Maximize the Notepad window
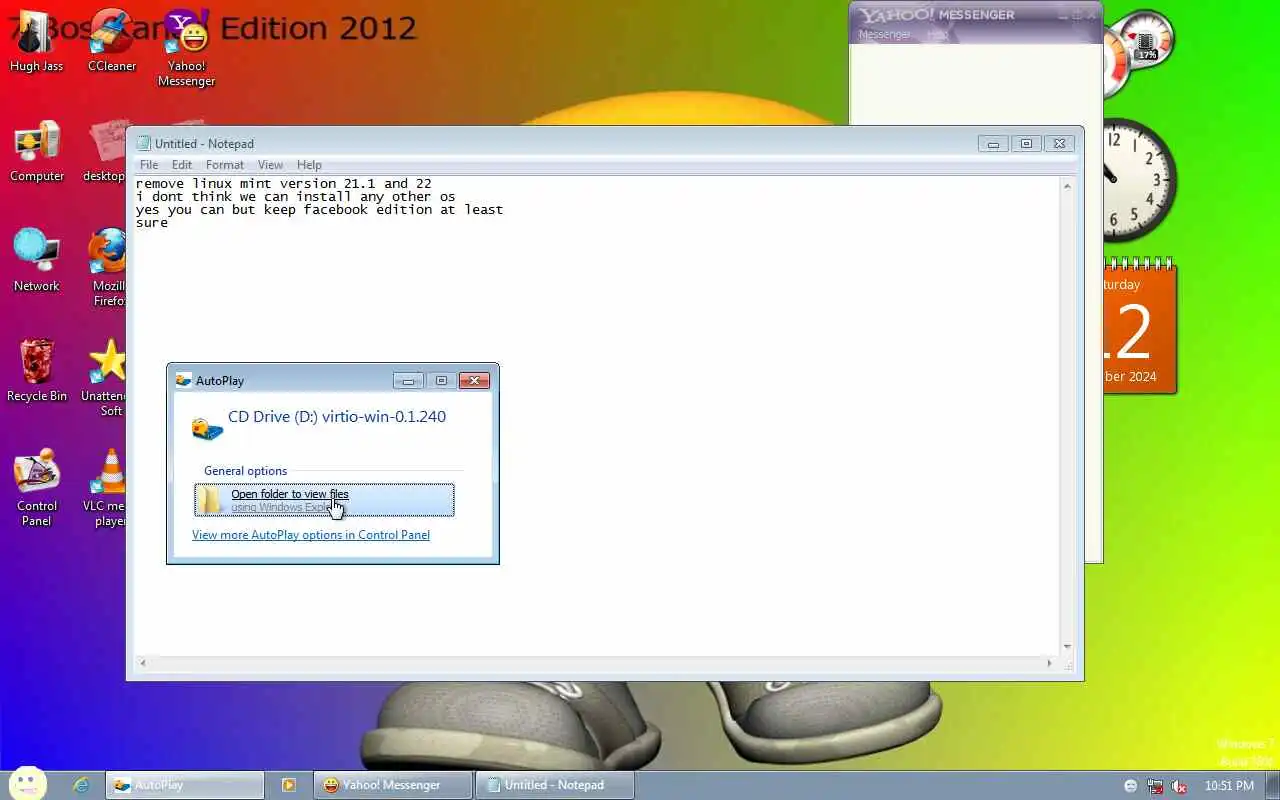The image size is (1280, 800). tap(1026, 143)
